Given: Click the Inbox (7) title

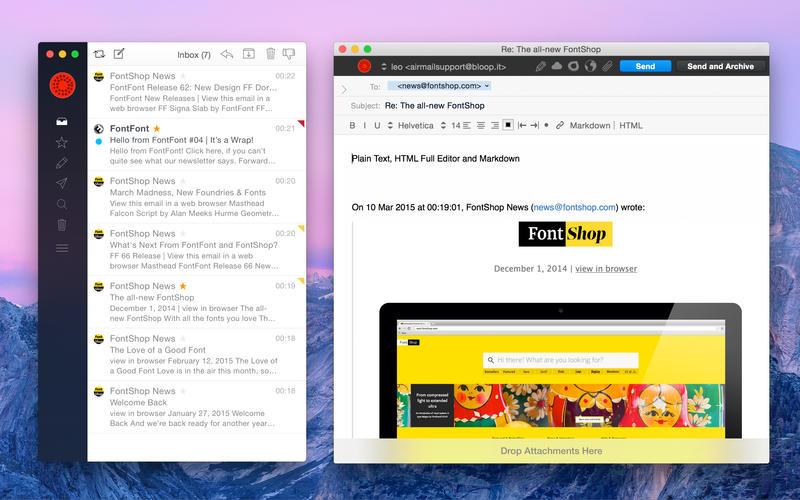Looking at the screenshot, I should [194, 55].
